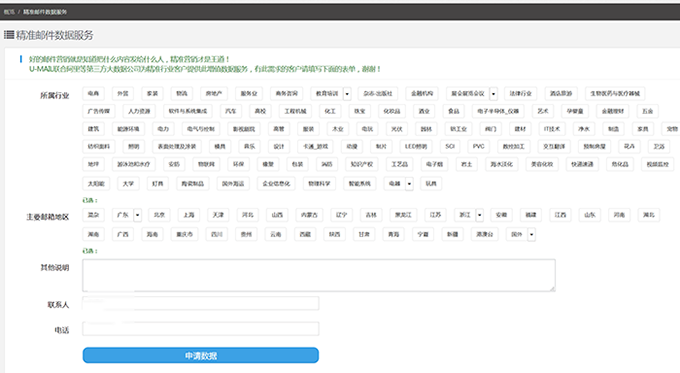
Task: Open the 国外 region dropdown arrow
Action: point(532,235)
